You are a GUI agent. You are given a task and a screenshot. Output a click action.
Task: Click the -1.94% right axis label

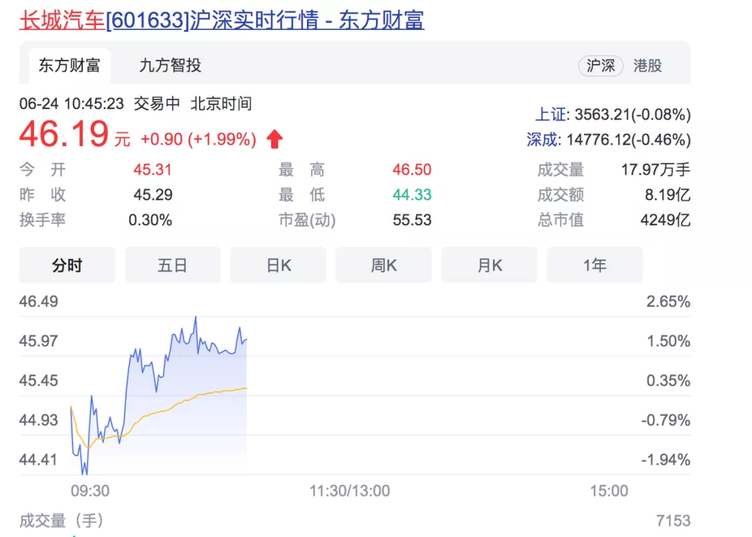[x=666, y=460]
